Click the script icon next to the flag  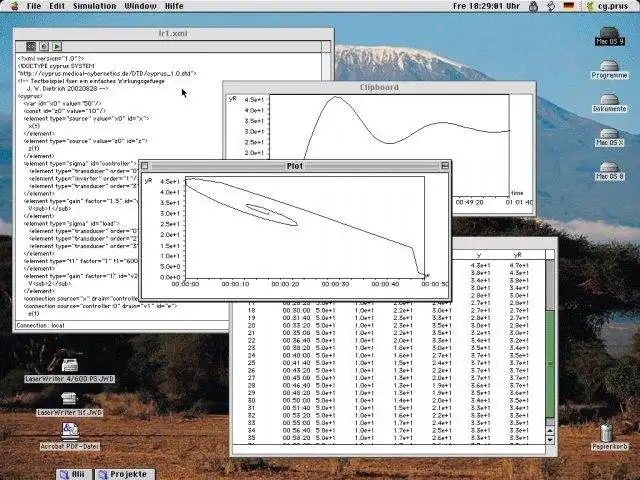point(551,6)
